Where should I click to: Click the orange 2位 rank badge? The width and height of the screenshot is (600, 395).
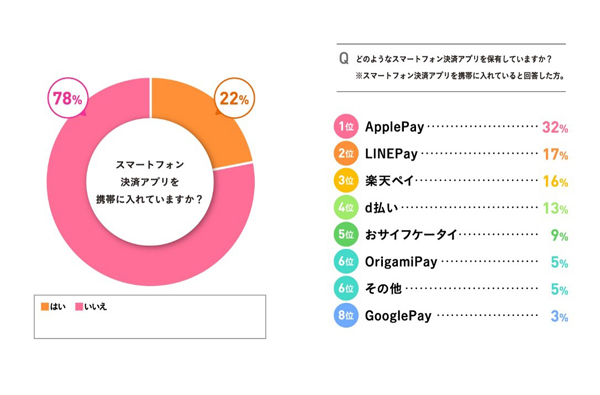point(346,153)
